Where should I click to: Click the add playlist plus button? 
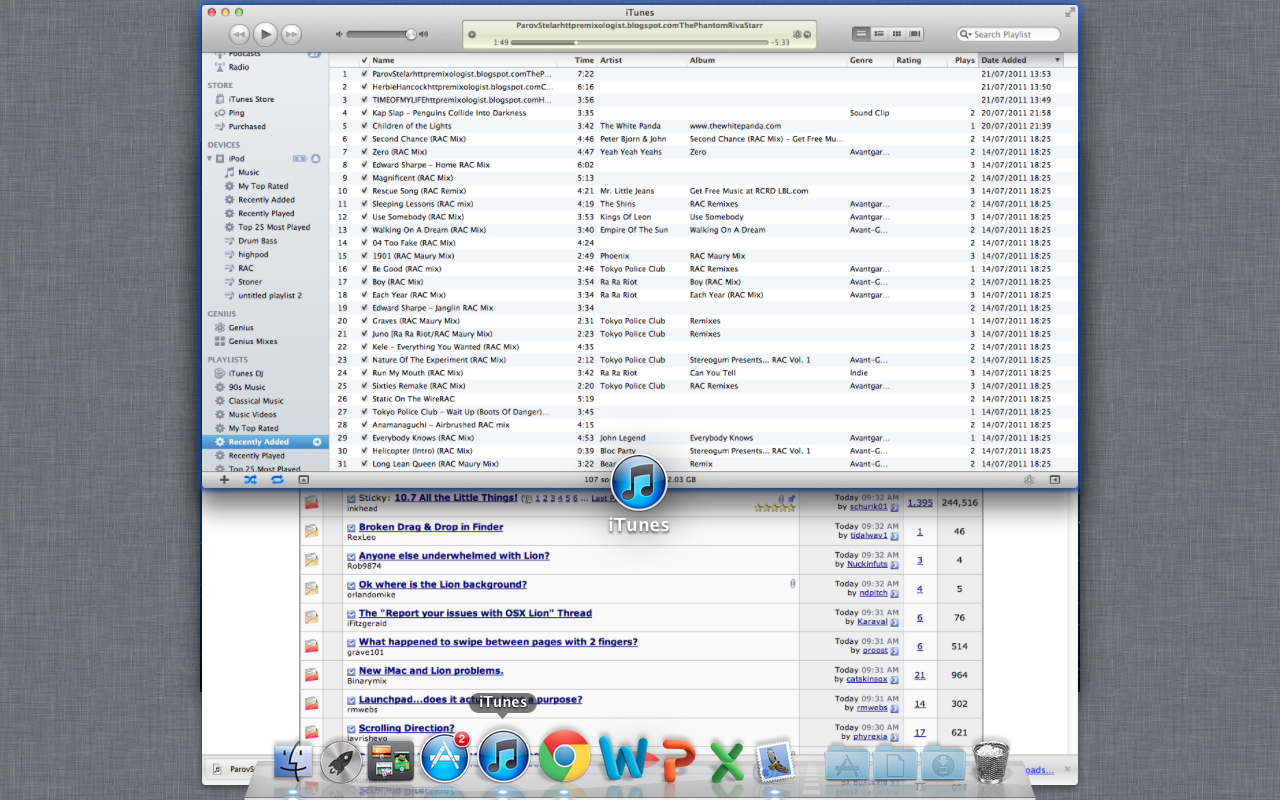point(224,479)
